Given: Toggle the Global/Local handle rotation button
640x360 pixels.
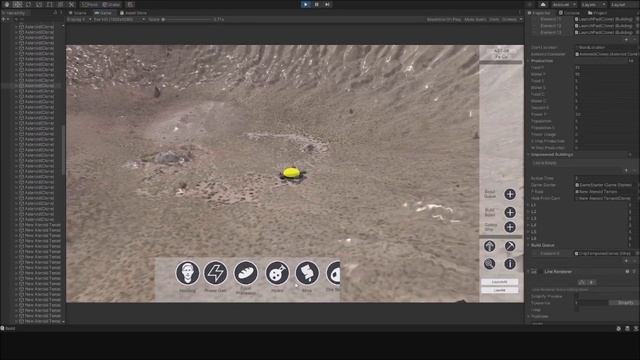Looking at the screenshot, I should coord(111,4).
